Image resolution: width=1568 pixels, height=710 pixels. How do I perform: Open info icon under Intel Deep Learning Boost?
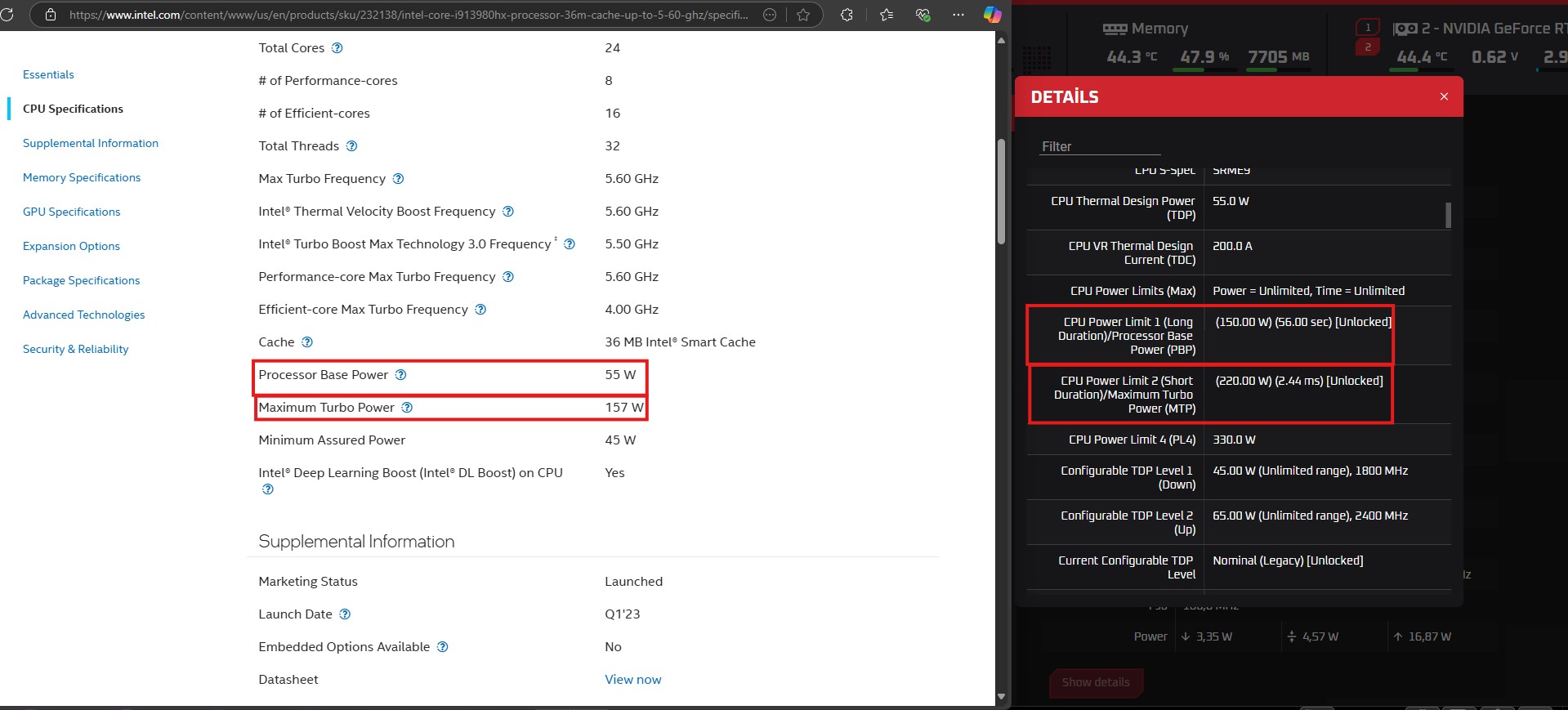(267, 489)
